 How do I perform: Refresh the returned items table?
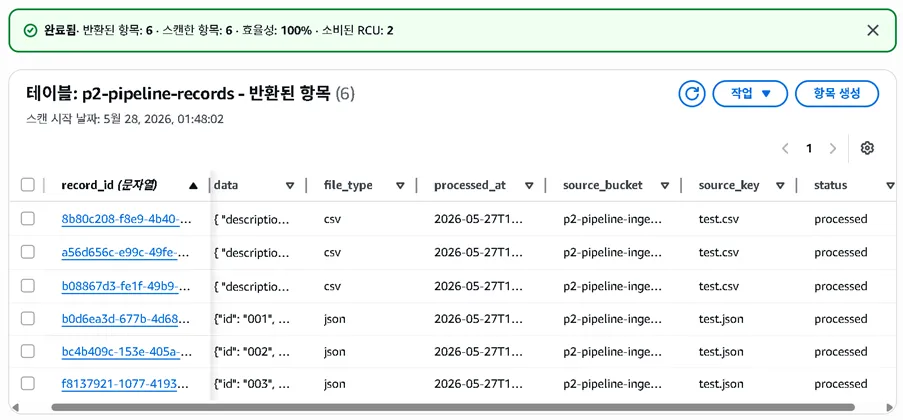click(x=692, y=93)
